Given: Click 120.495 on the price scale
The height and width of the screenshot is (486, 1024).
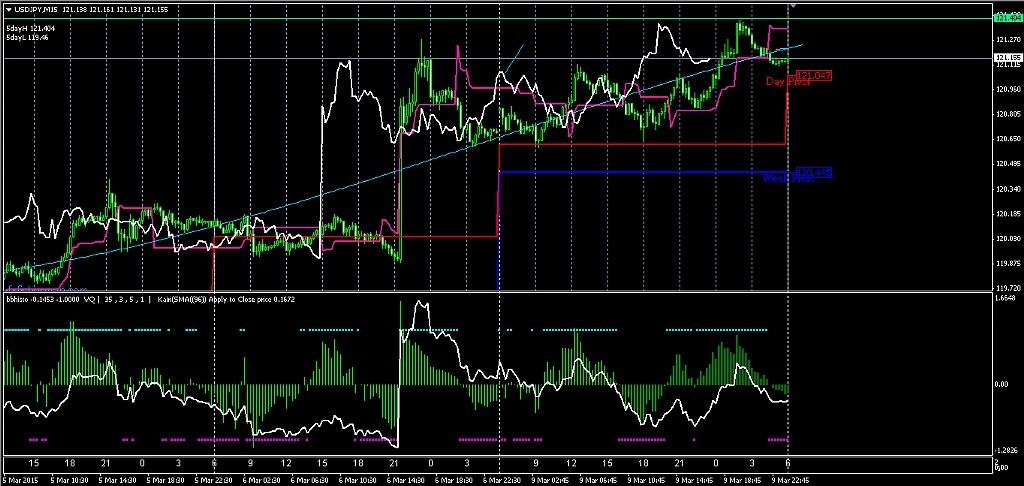Looking at the screenshot, I should (x=1006, y=164).
